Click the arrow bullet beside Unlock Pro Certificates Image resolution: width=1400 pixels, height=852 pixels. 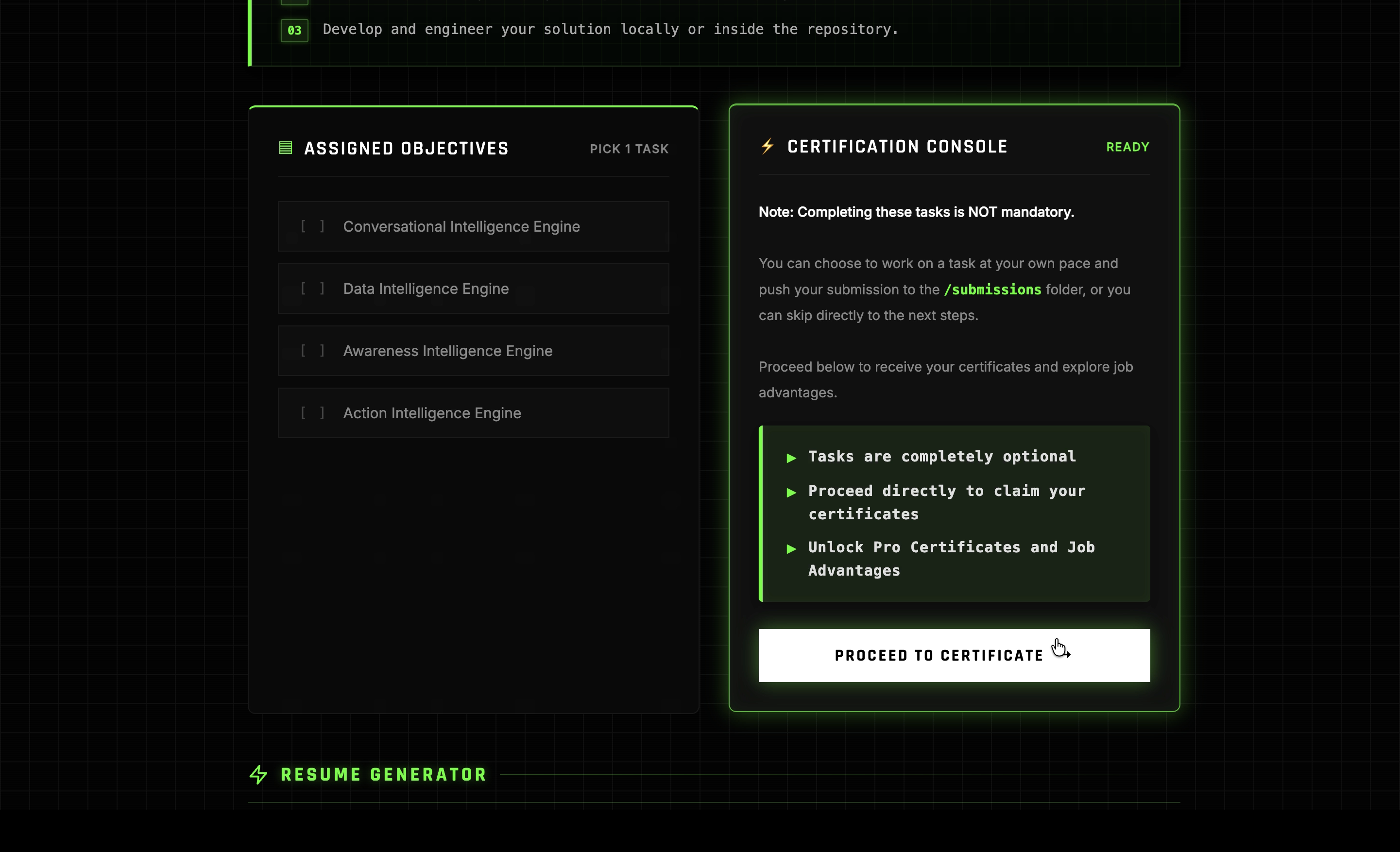coord(791,549)
